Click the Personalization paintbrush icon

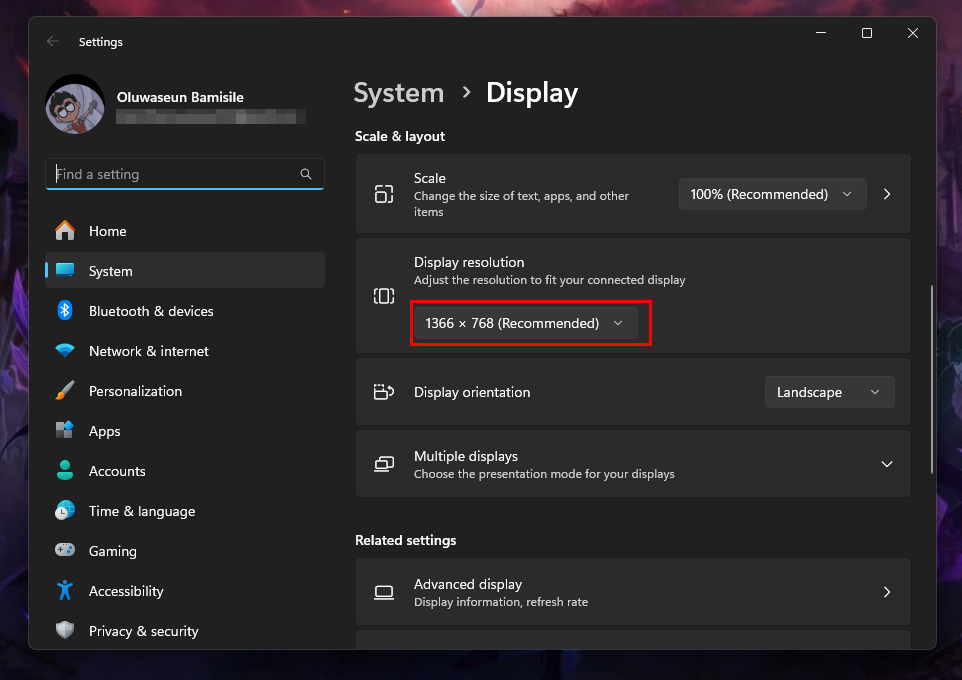pyautogui.click(x=65, y=391)
